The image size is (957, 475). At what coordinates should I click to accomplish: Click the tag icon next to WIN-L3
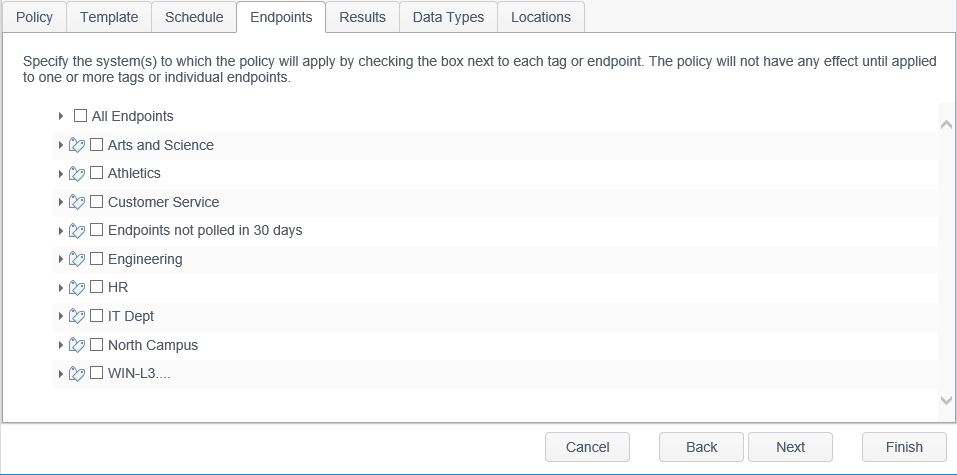[77, 374]
